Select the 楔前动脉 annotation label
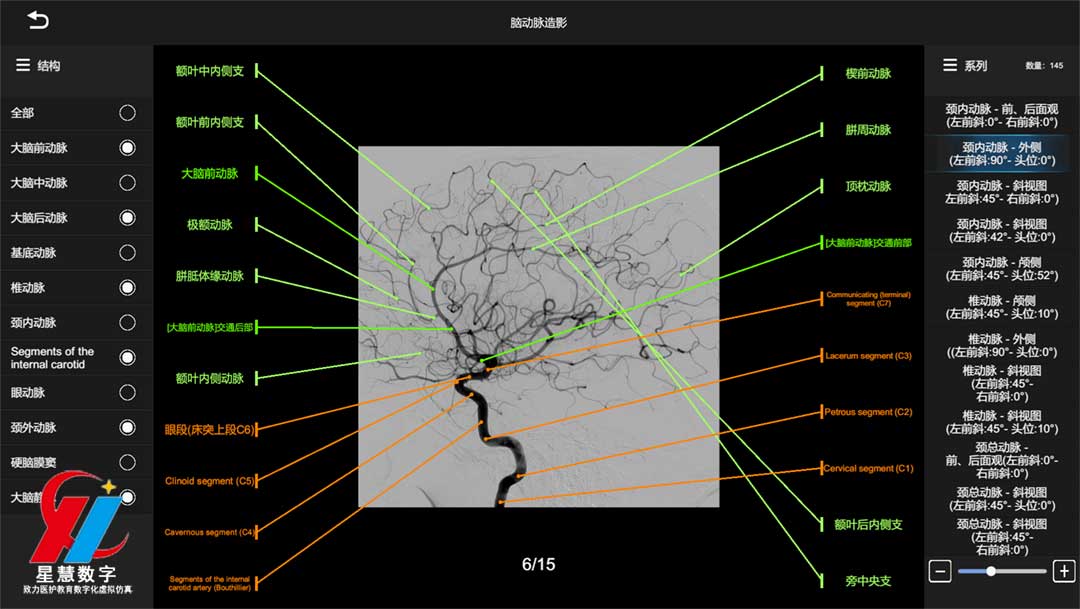 pos(868,74)
